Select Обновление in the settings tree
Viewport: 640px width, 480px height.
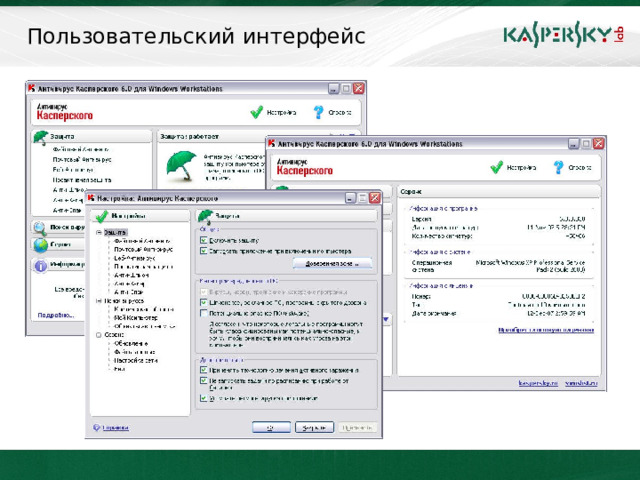[131, 344]
